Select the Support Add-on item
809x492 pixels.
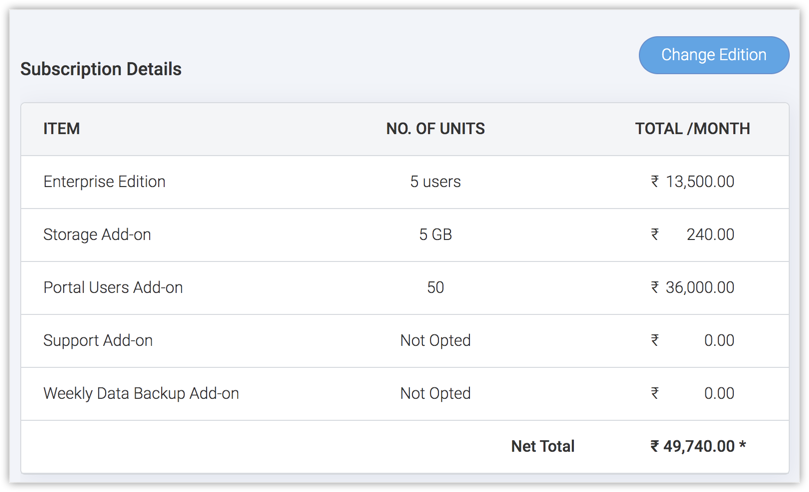pyautogui.click(x=98, y=341)
